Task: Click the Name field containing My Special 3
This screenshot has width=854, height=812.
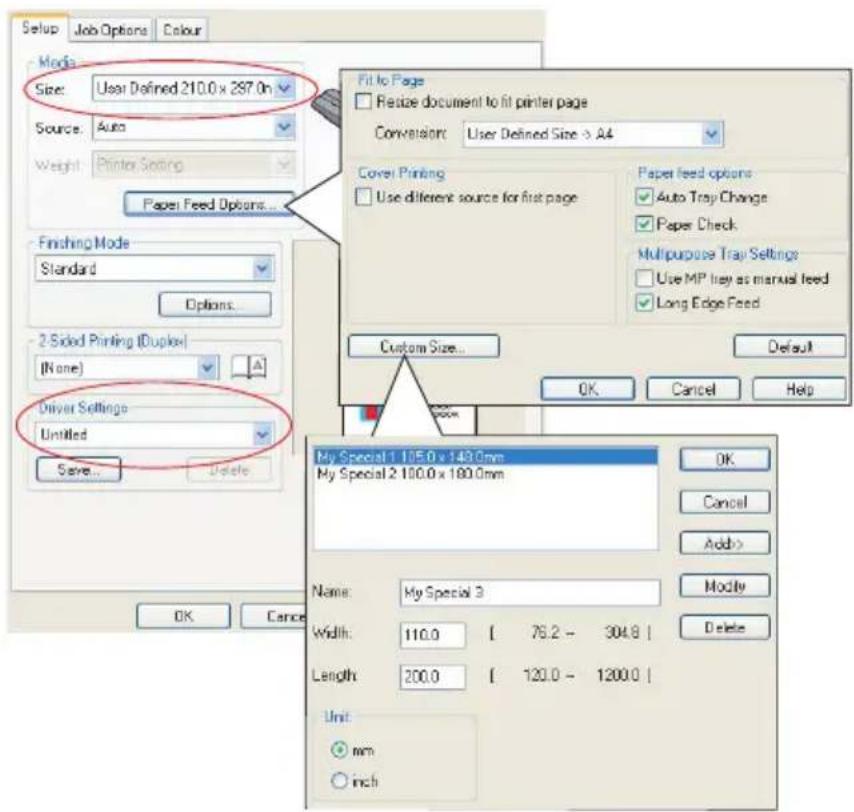Action: (x=530, y=593)
